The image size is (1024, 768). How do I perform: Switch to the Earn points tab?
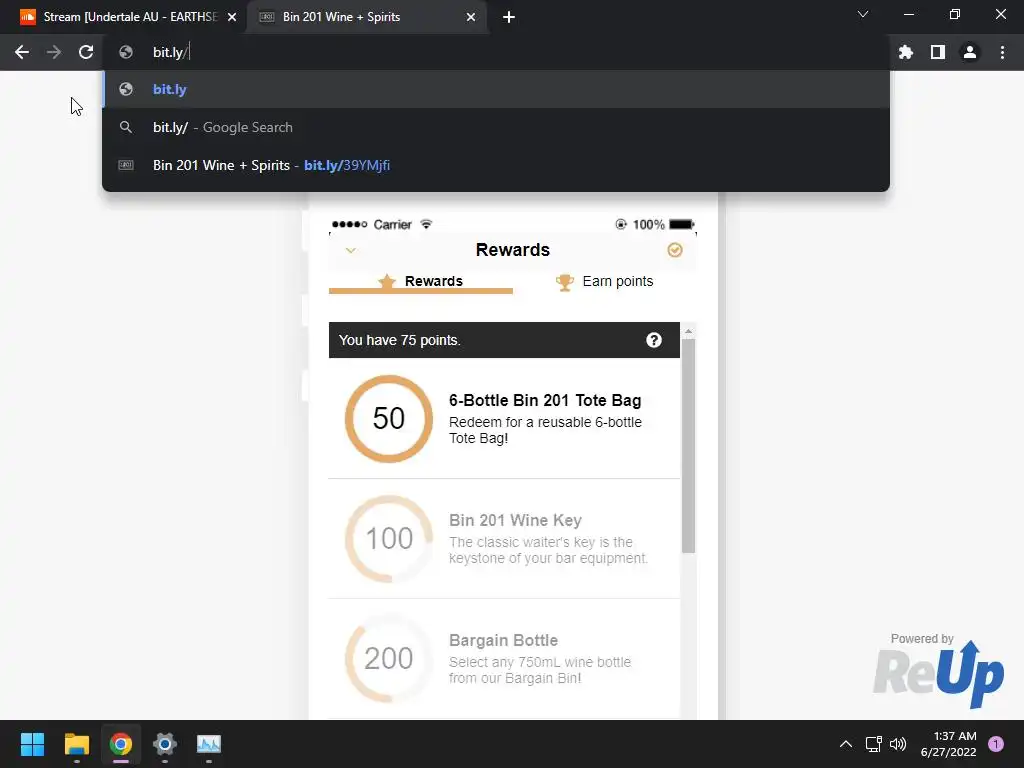[x=604, y=281]
